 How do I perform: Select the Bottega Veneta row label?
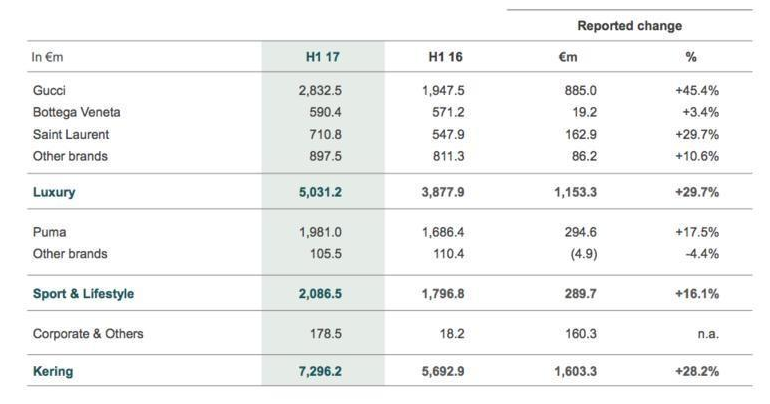point(77,112)
